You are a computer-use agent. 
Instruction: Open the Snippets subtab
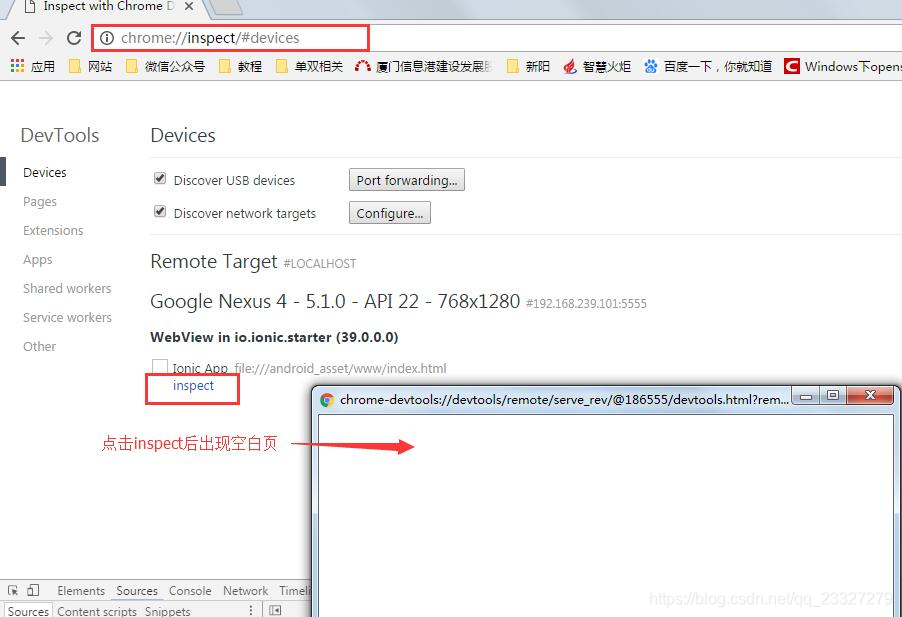tap(167, 611)
